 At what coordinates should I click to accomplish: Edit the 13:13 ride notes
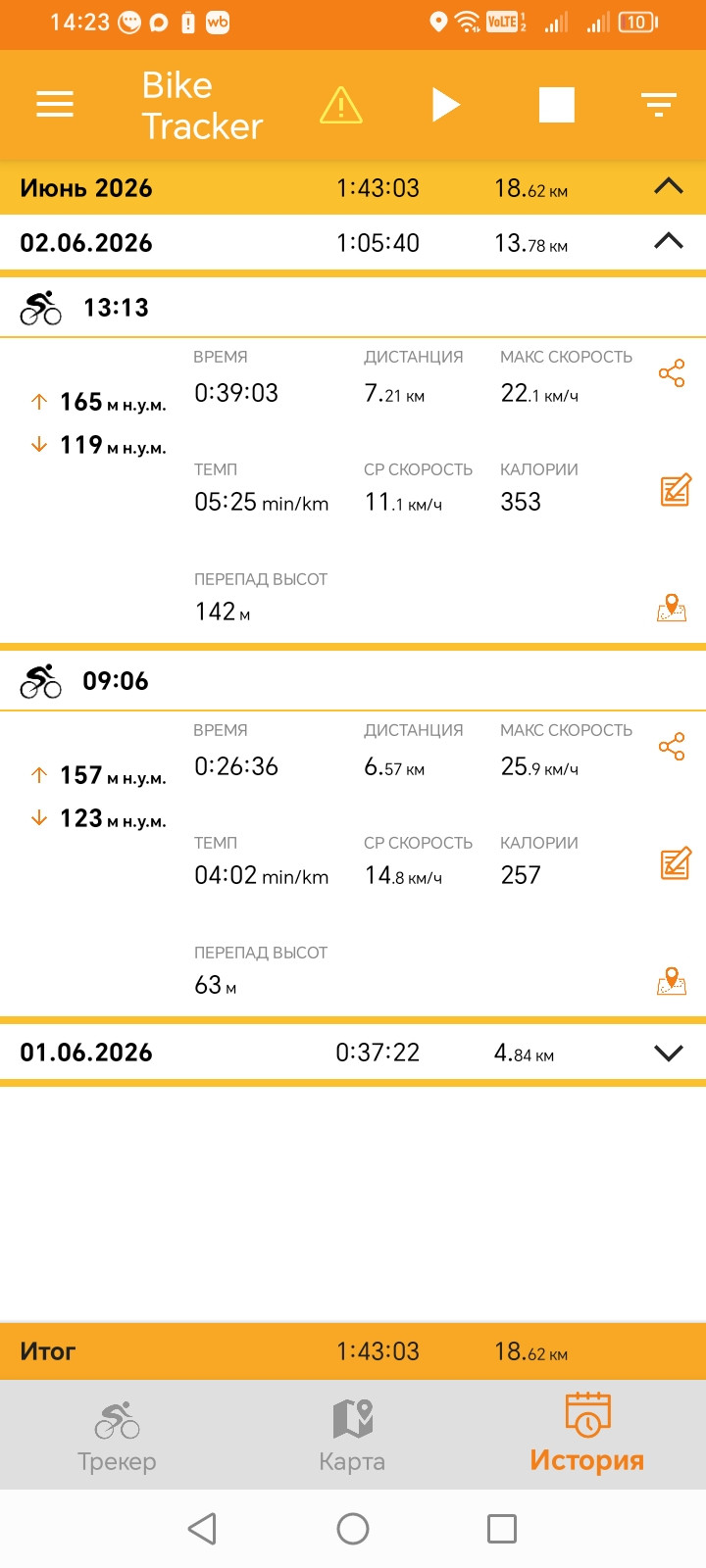(x=676, y=489)
